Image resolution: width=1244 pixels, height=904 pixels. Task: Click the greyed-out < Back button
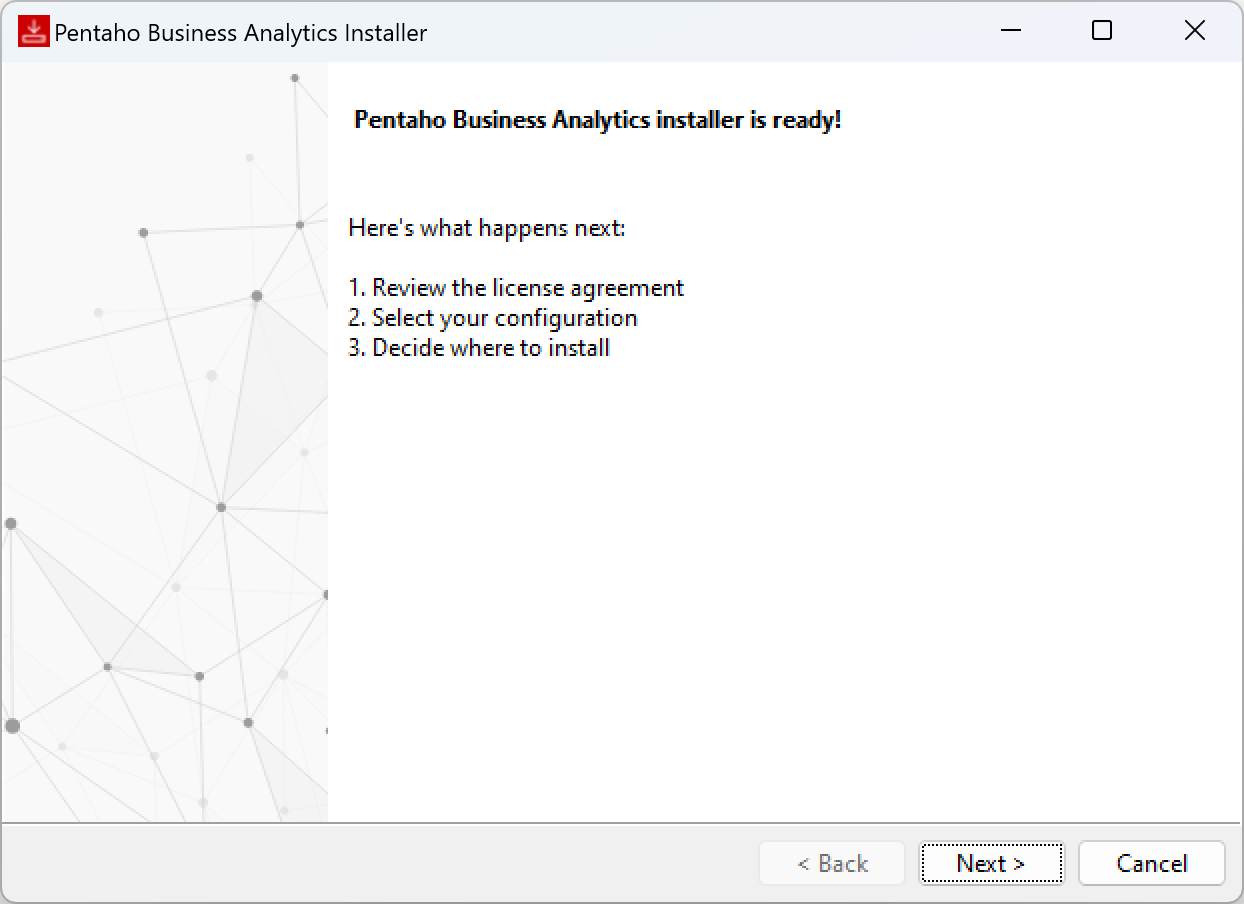coord(832,863)
